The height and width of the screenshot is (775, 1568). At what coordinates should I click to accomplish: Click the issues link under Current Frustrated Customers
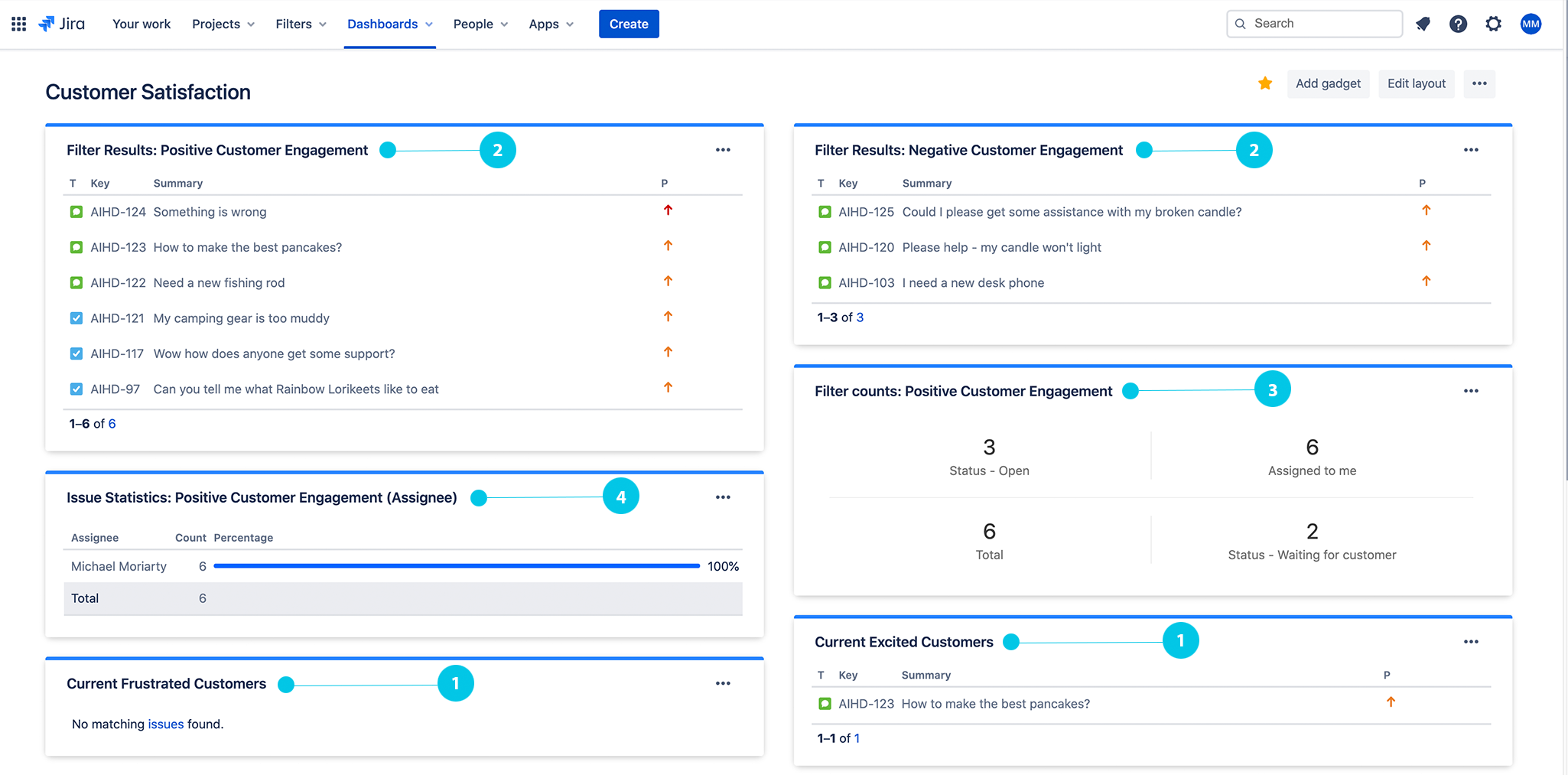click(166, 724)
